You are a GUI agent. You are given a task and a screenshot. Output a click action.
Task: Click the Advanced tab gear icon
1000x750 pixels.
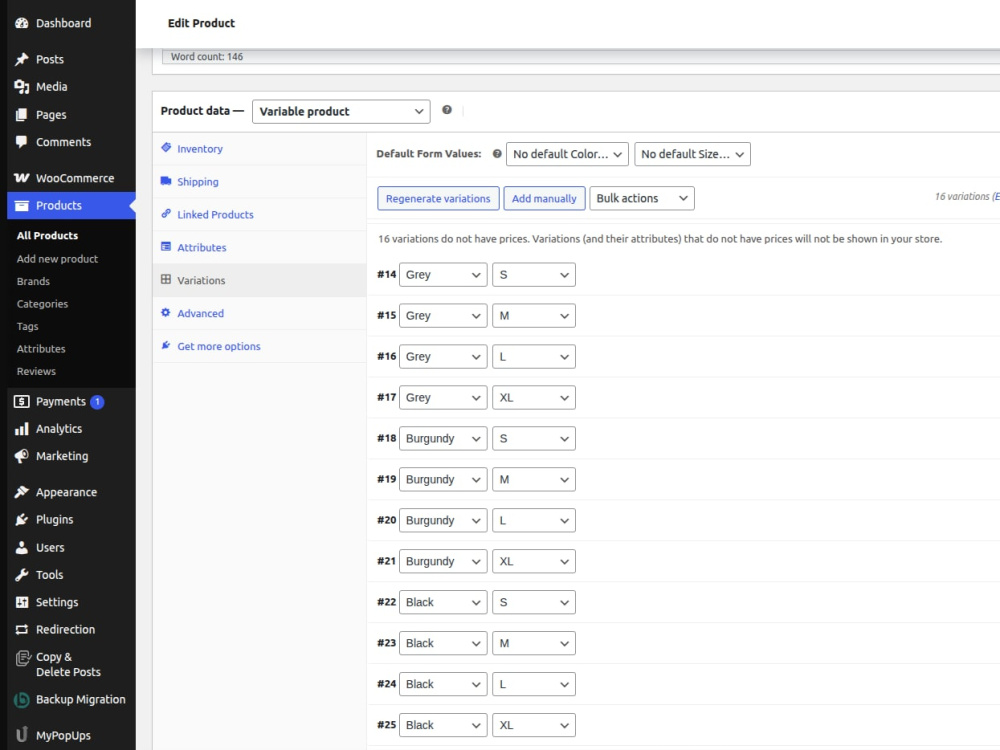[x=166, y=312]
